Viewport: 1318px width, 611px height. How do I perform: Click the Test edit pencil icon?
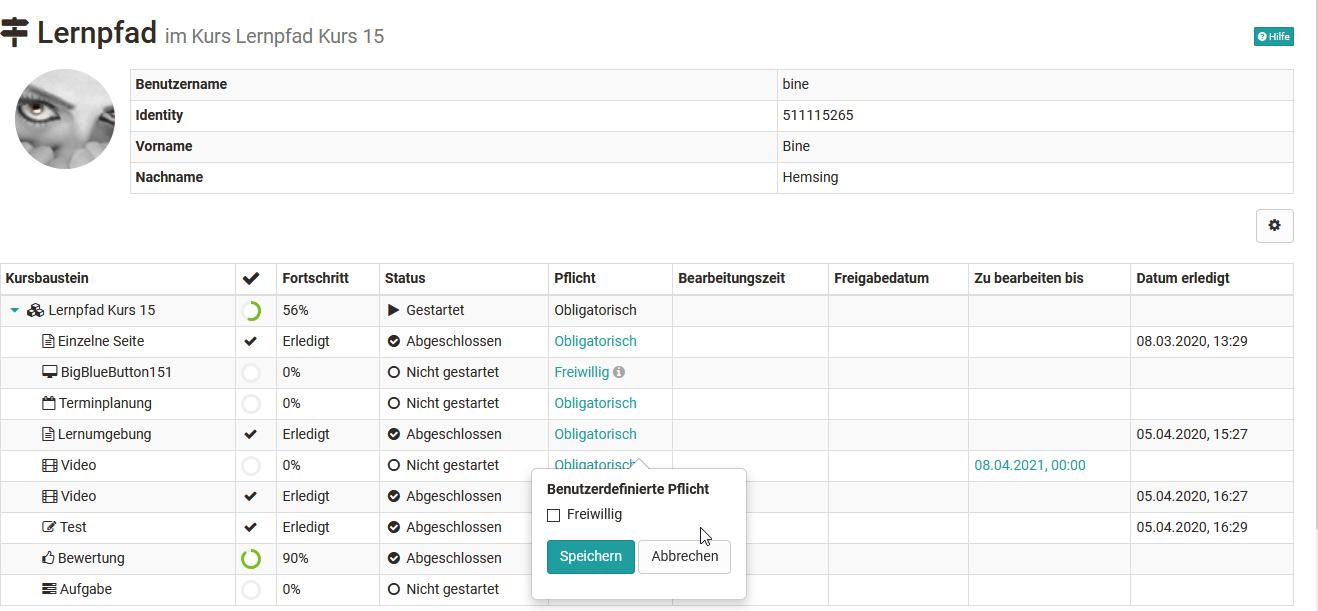tap(49, 527)
